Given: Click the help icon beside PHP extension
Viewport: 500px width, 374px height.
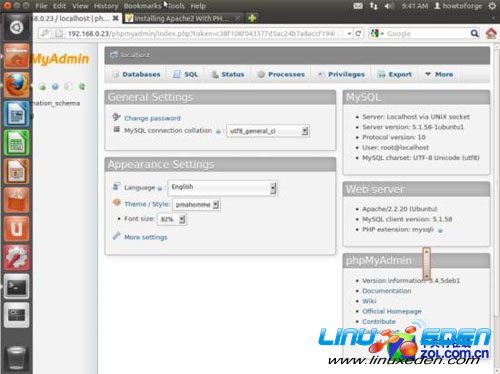Looking at the screenshot, I should [440, 230].
